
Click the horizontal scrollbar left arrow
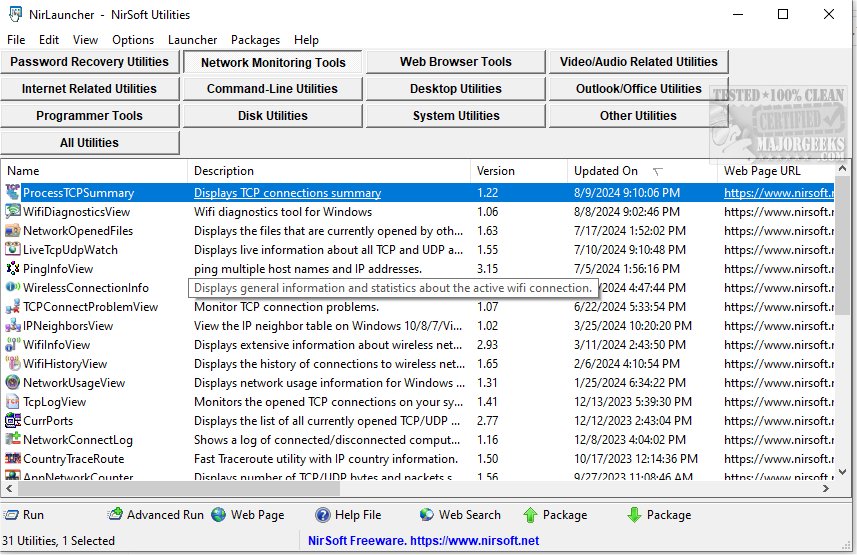[9, 488]
